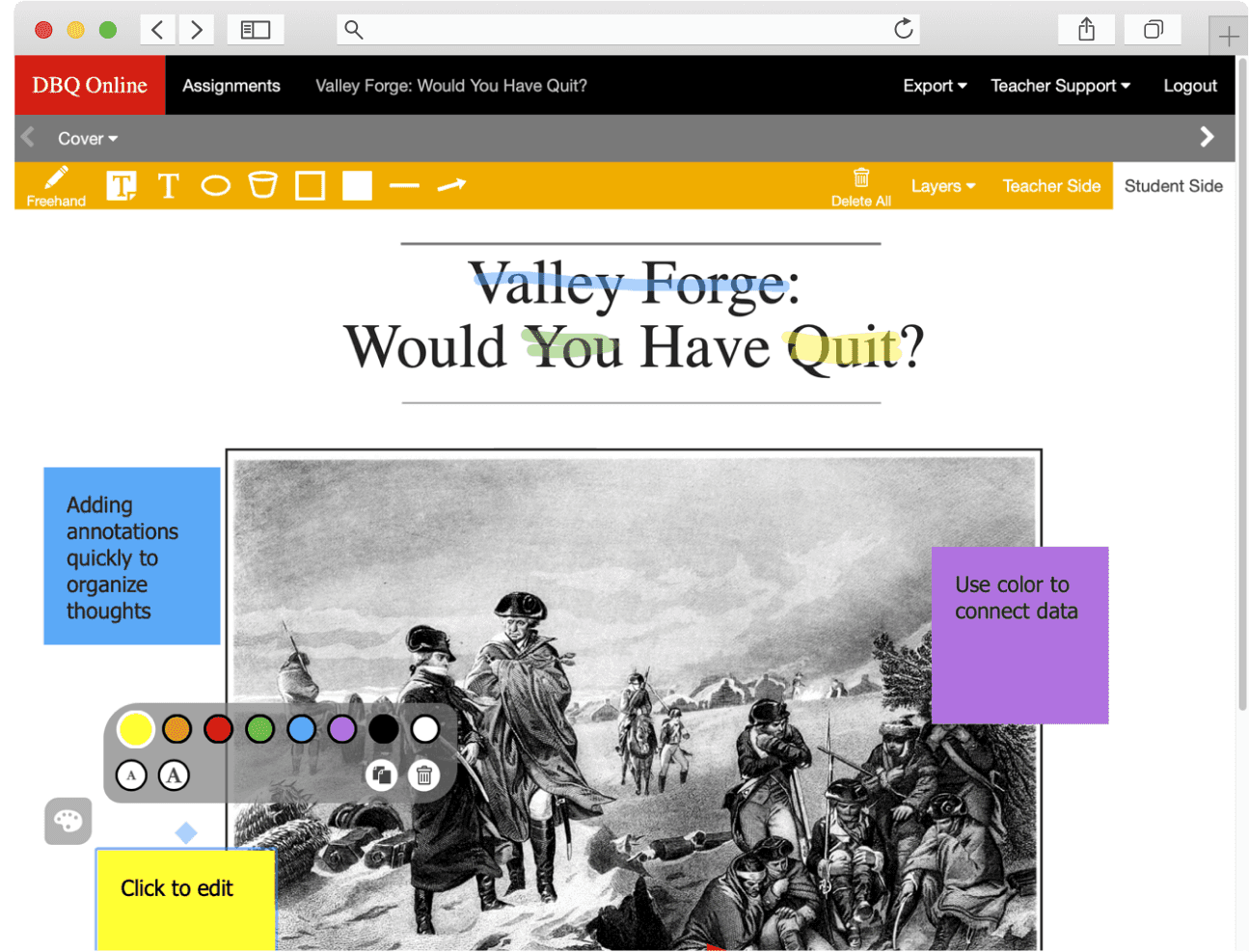Viewport: 1249px width, 952px height.
Task: Switch to Teacher Side tab
Action: coord(1051,186)
